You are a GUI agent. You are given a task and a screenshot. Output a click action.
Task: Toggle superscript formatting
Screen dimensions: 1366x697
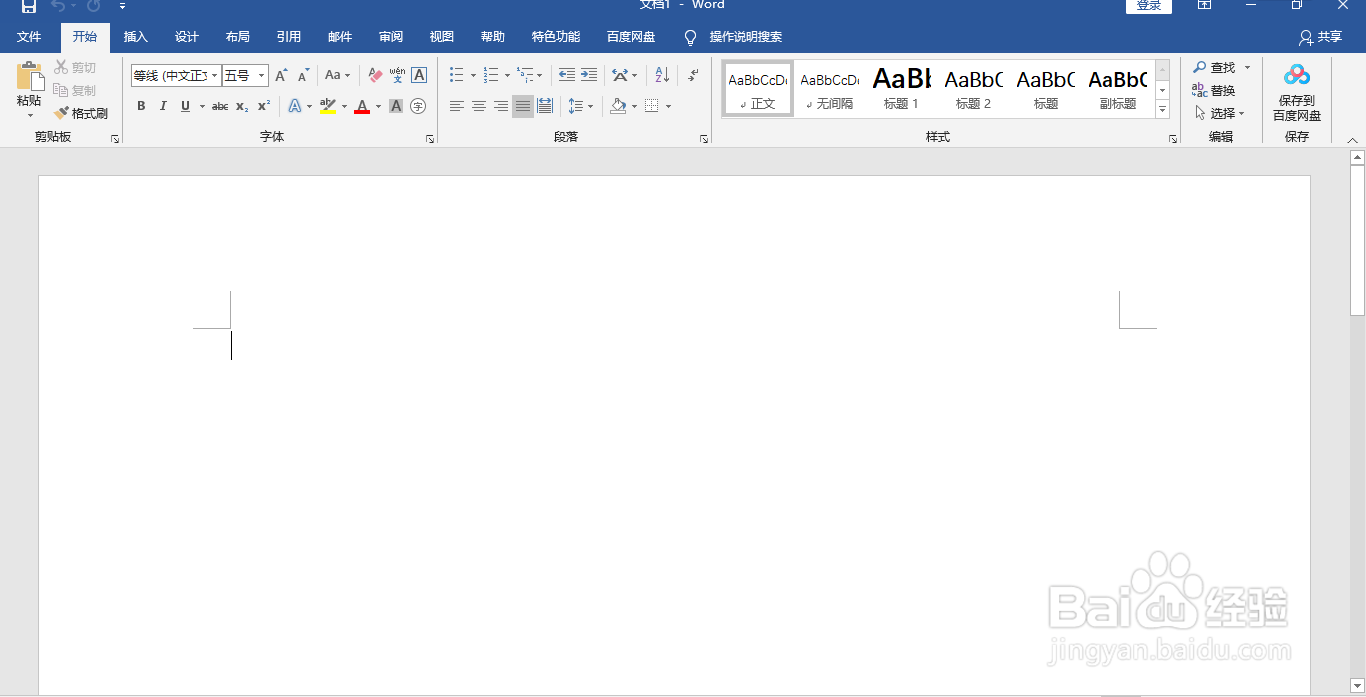(264, 106)
